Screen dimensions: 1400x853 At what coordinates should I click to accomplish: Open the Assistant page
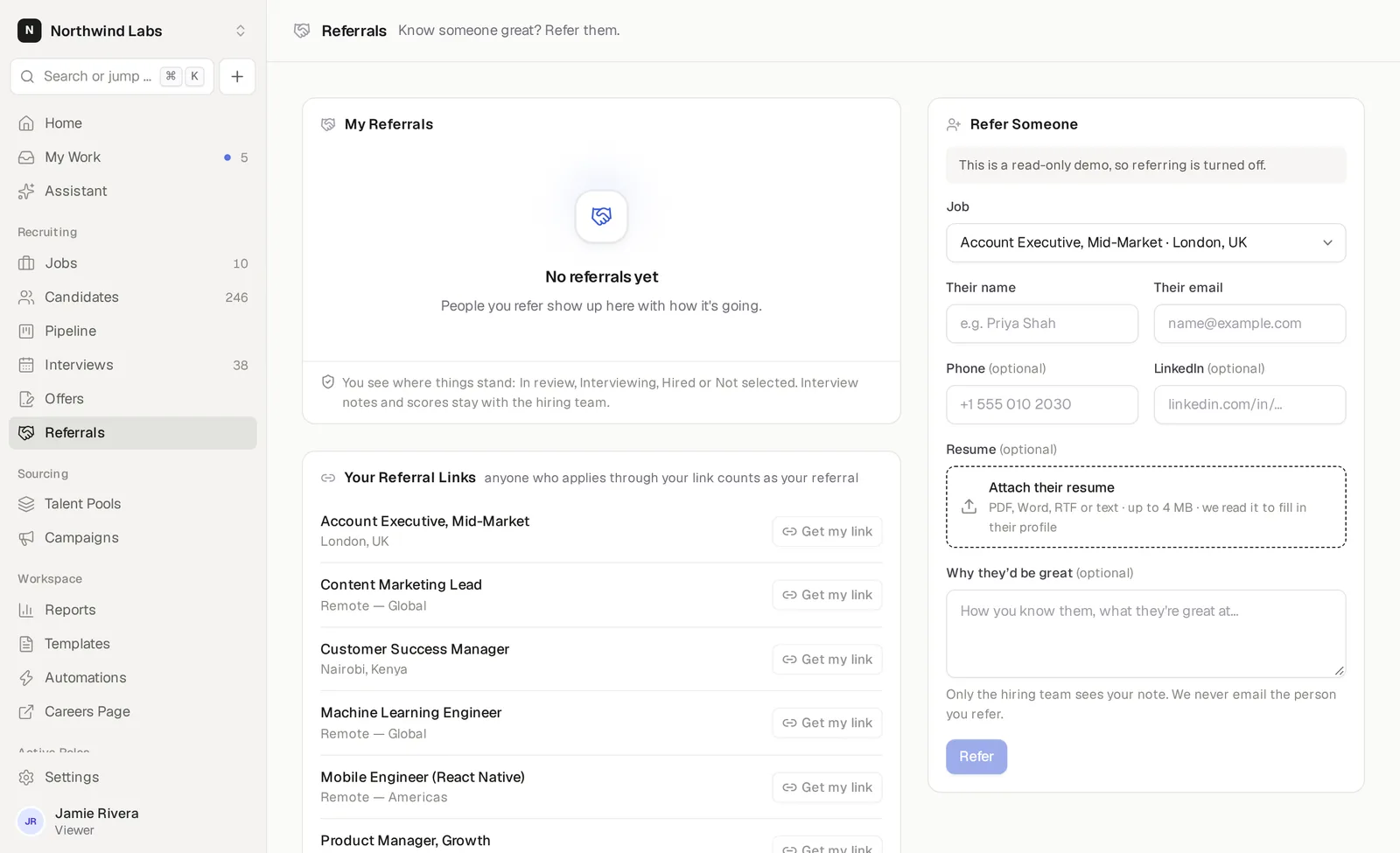(x=133, y=191)
